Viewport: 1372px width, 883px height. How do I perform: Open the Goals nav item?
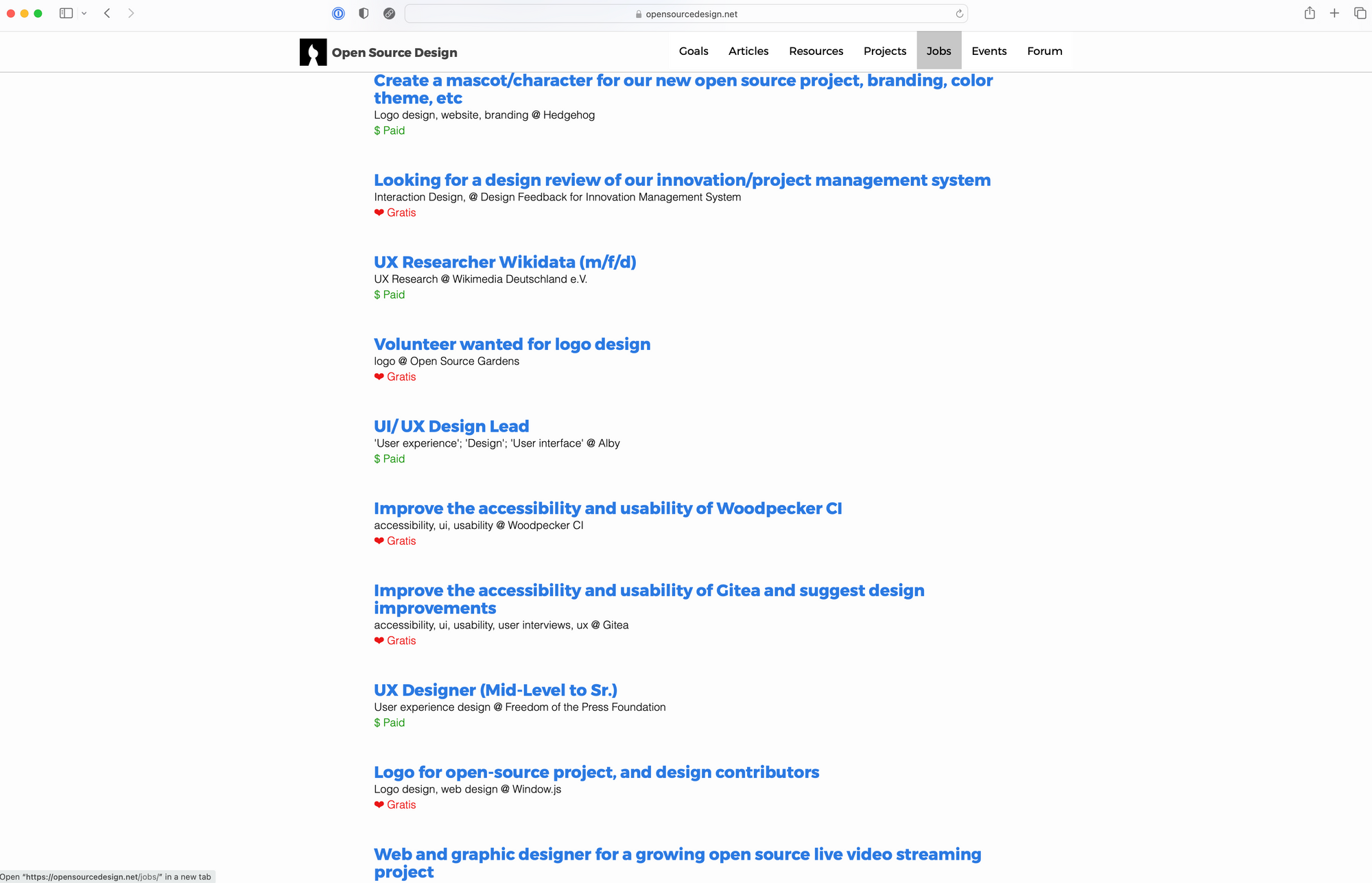pos(694,51)
